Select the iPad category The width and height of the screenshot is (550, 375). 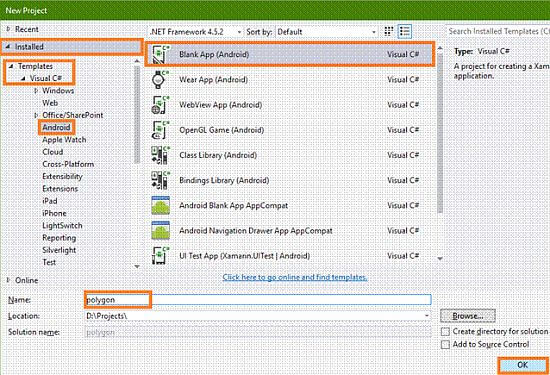[49, 201]
